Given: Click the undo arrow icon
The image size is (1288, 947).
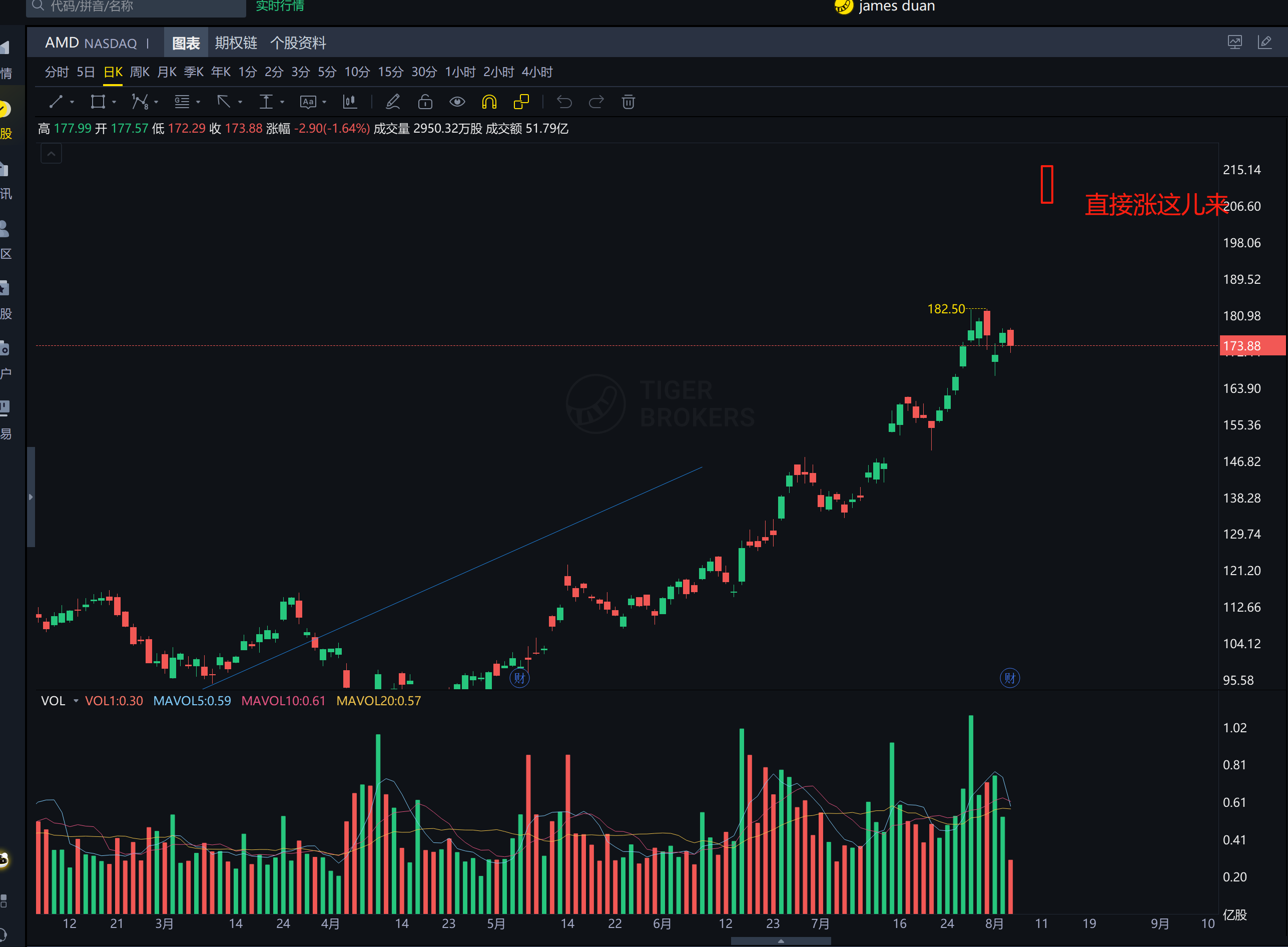Looking at the screenshot, I should pyautogui.click(x=564, y=102).
